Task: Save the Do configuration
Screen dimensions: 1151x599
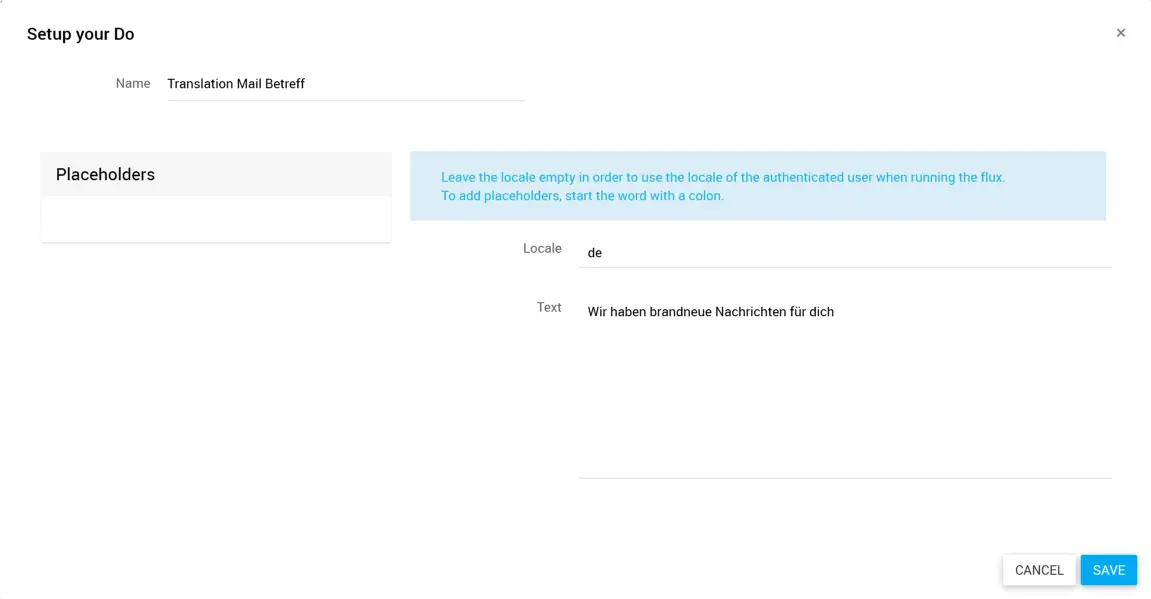Action: pyautogui.click(x=1108, y=570)
